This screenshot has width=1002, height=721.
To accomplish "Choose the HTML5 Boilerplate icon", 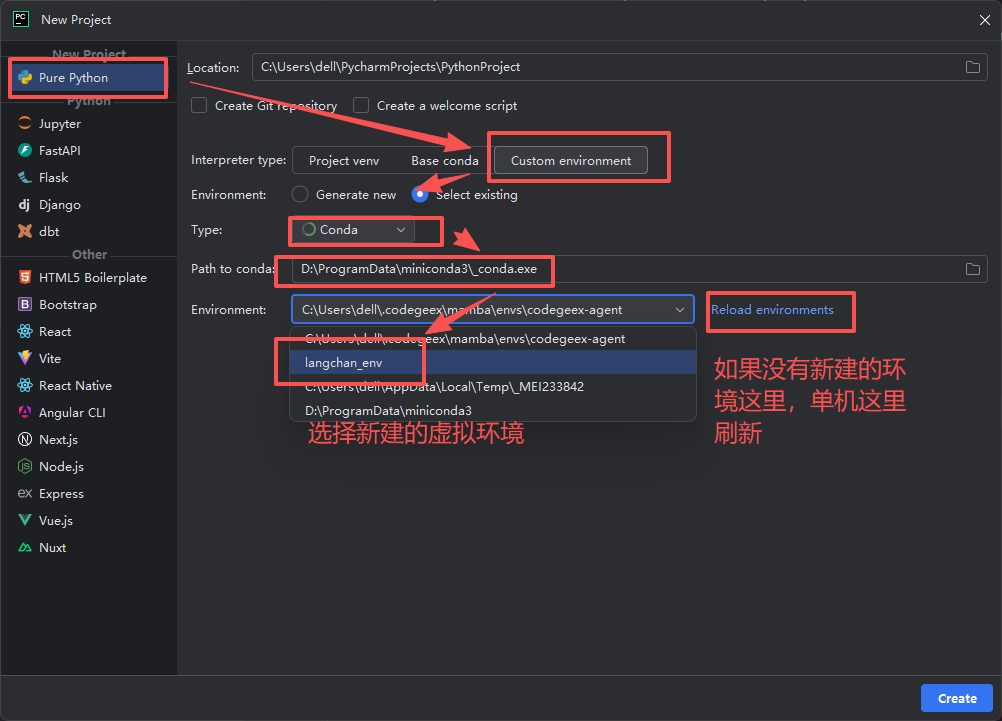I will coord(25,277).
